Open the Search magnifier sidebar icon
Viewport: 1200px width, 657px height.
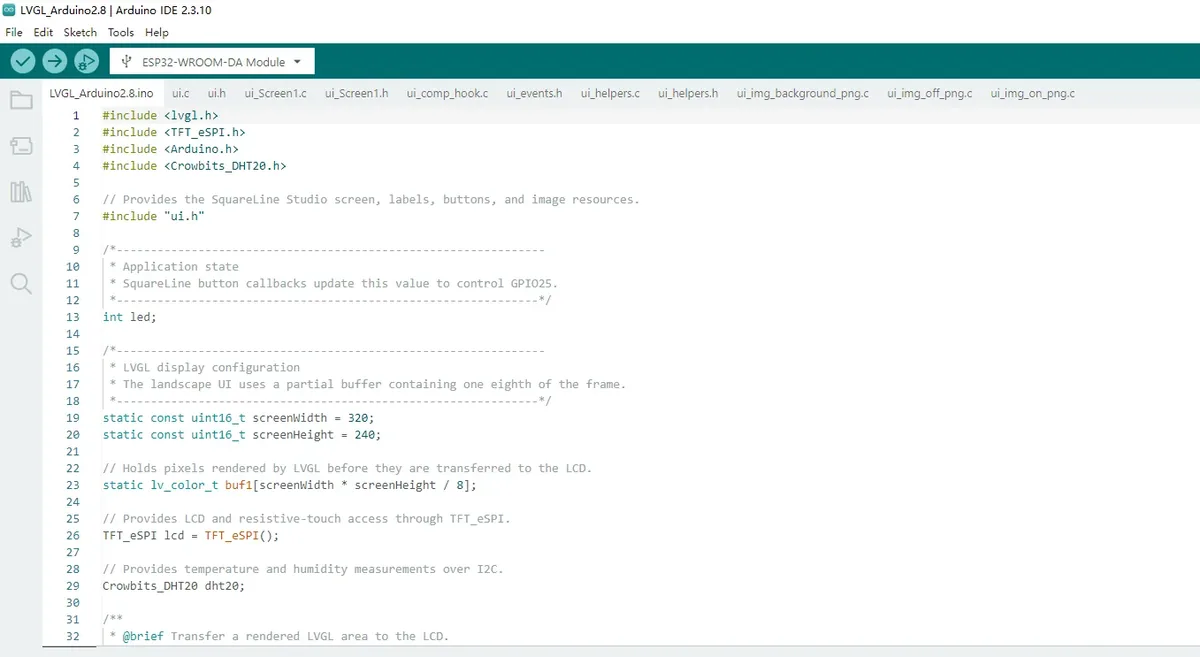(x=21, y=283)
